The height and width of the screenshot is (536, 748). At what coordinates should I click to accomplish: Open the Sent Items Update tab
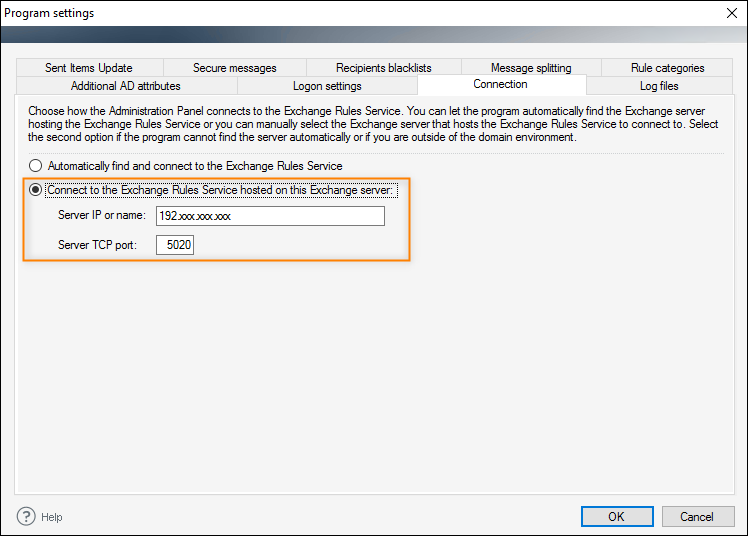pyautogui.click(x=89, y=68)
